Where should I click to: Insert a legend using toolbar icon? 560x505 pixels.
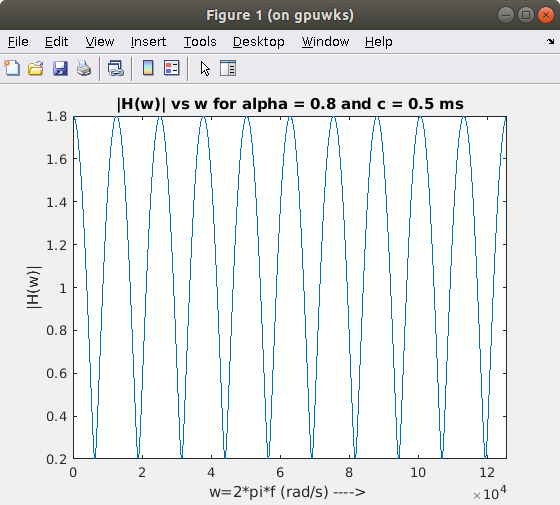click(171, 68)
